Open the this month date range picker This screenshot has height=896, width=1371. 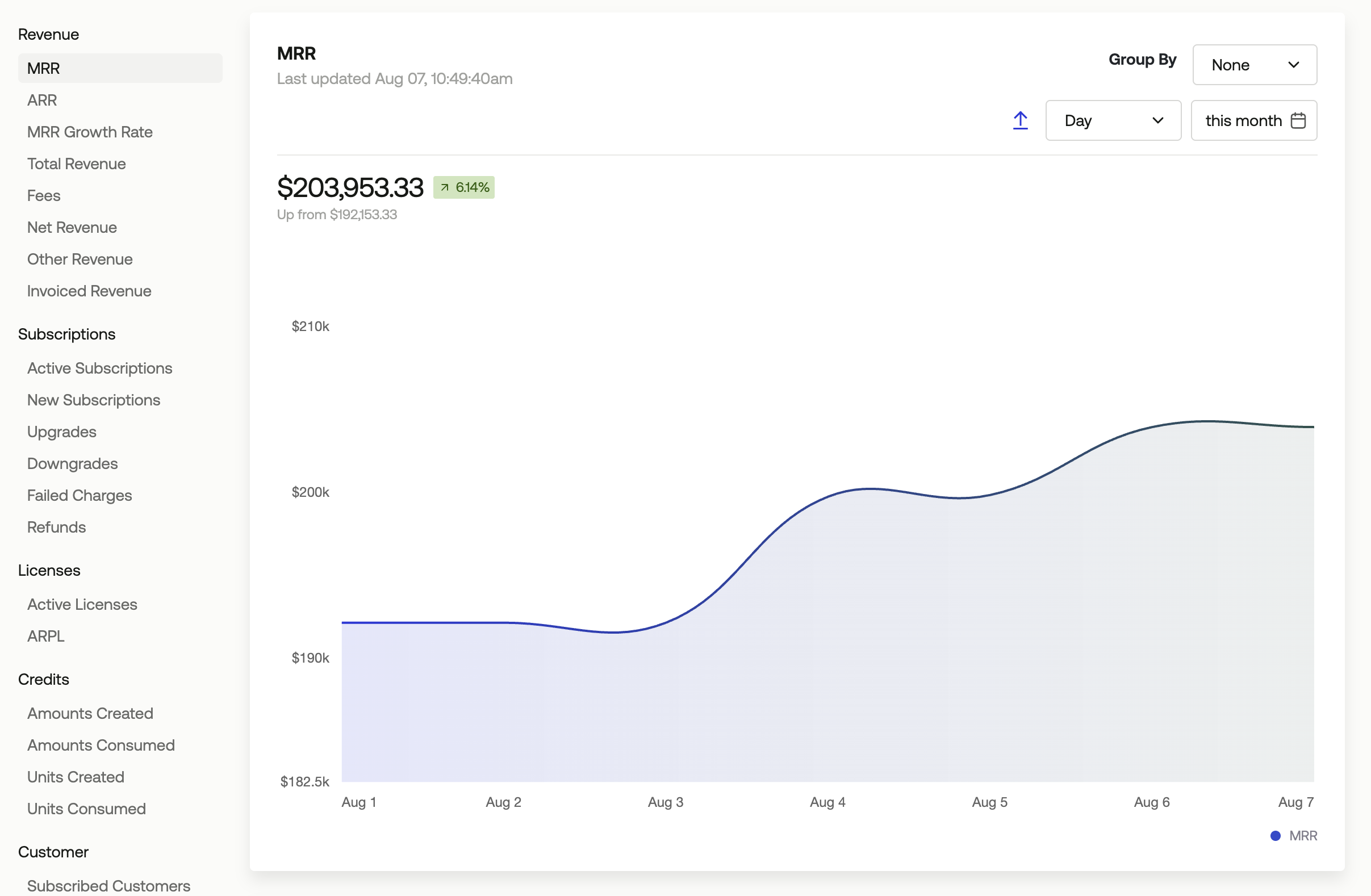[x=1253, y=120]
